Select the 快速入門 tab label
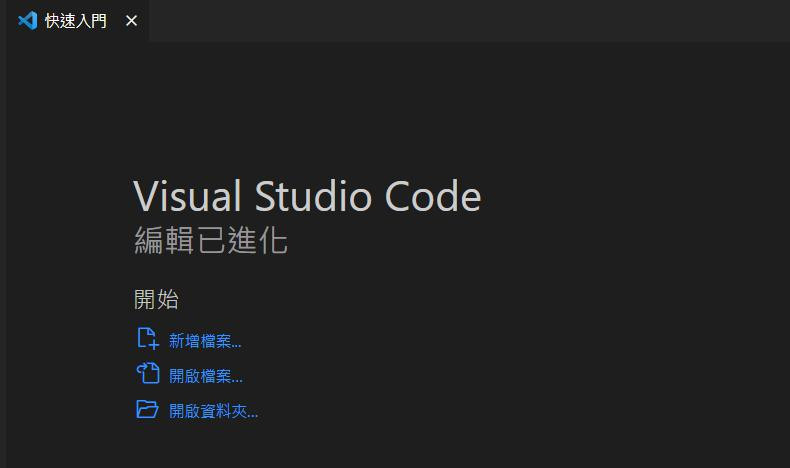Image resolution: width=790 pixels, height=468 pixels. [76, 21]
